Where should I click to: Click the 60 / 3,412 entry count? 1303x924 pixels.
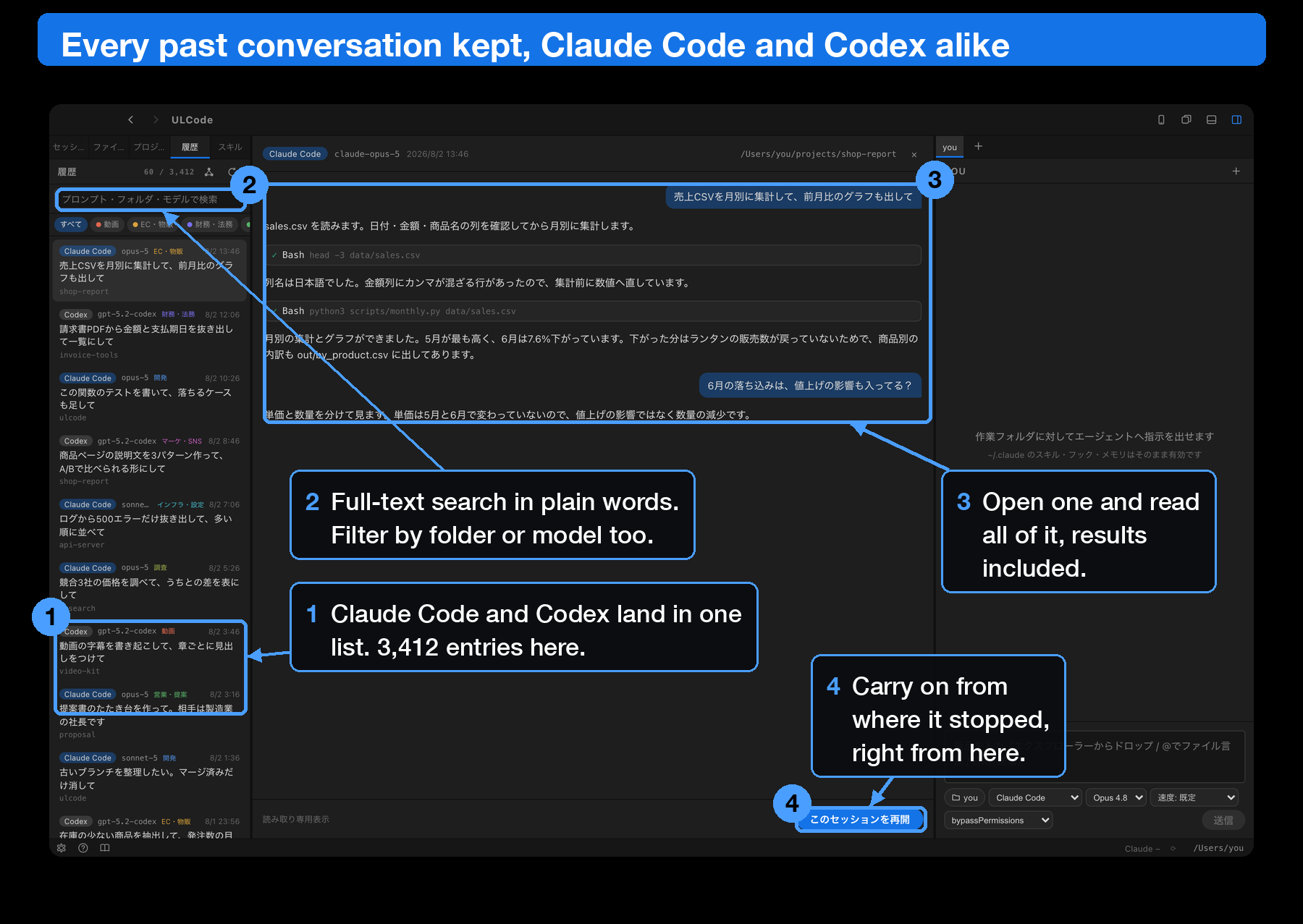click(x=169, y=172)
